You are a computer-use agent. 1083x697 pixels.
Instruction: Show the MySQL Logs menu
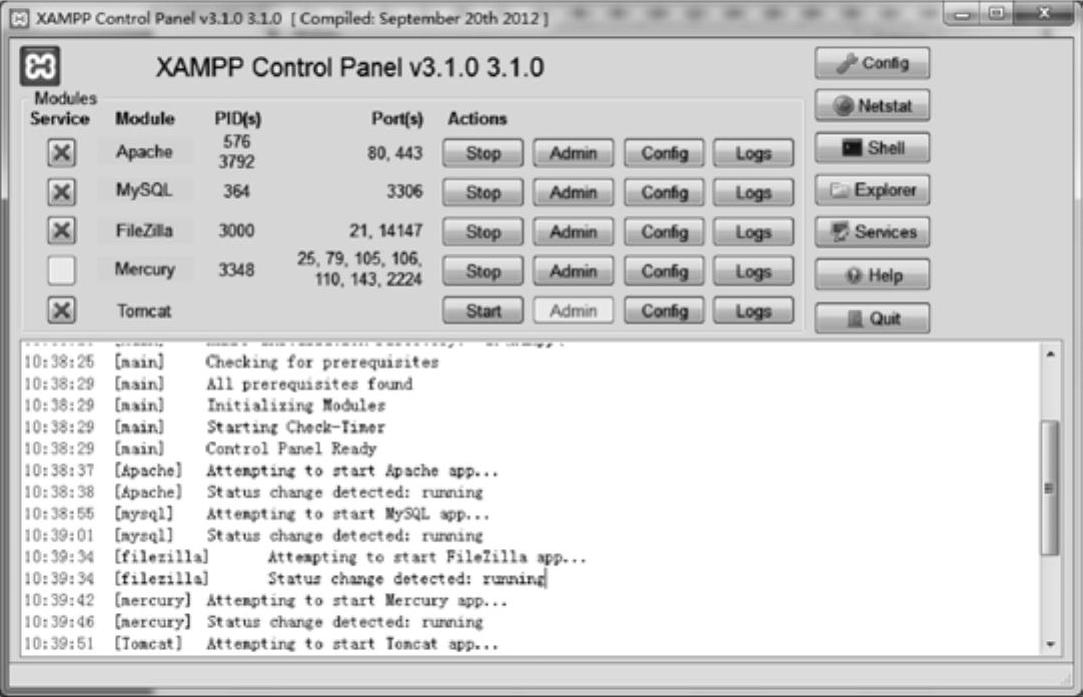coord(754,193)
